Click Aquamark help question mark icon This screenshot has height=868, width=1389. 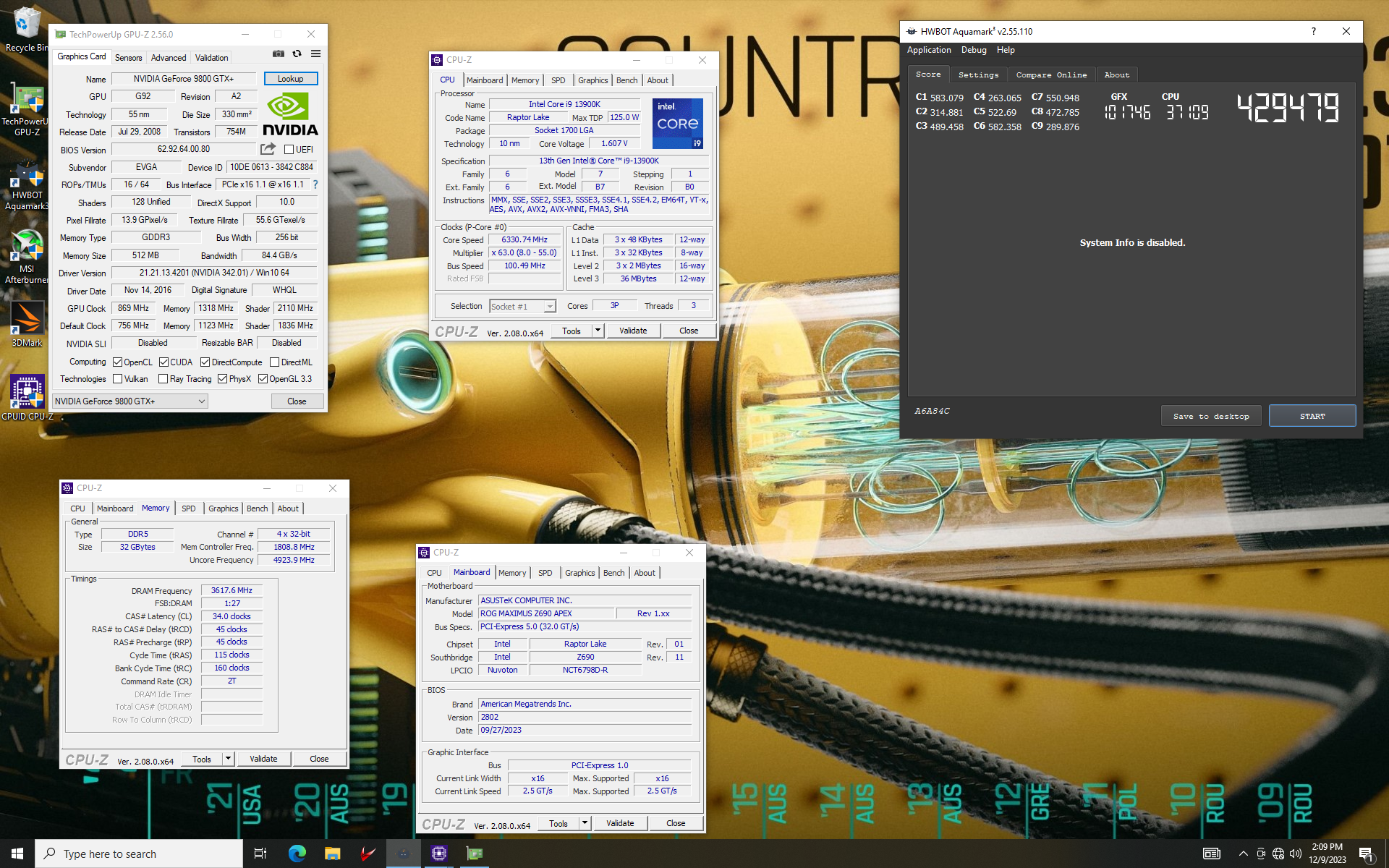[x=1313, y=31]
